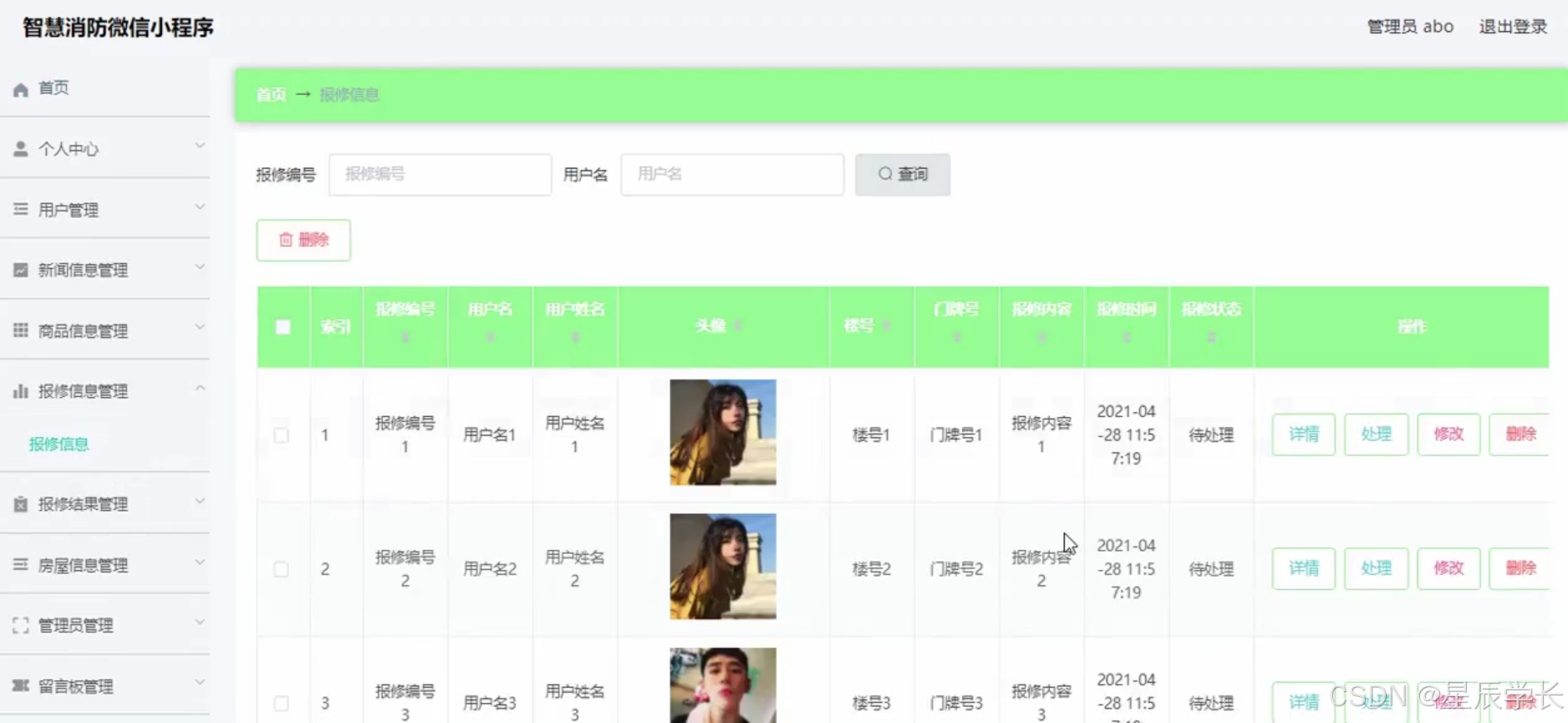Expand the 报修结果管理 menu chevron
Screen dimensions: 1568x723
200,502
